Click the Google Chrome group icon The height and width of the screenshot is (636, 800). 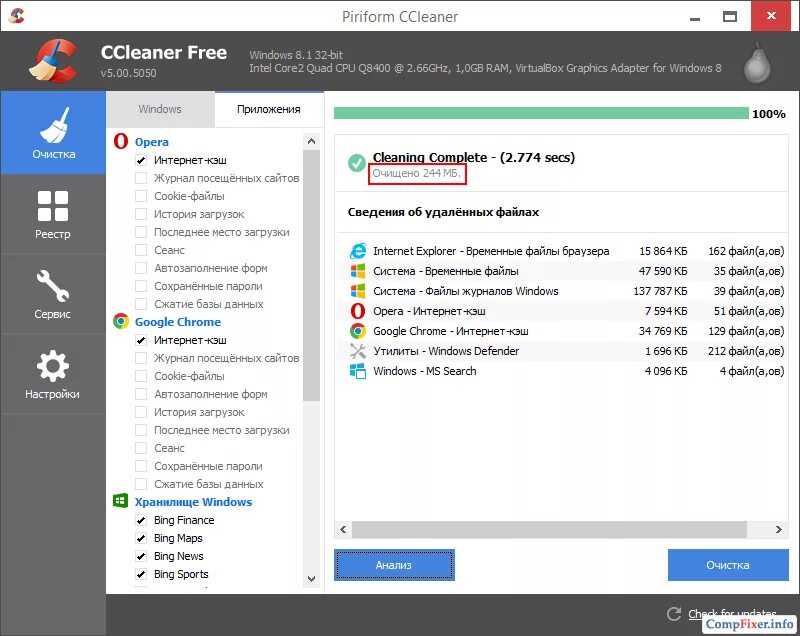pyautogui.click(x=121, y=321)
